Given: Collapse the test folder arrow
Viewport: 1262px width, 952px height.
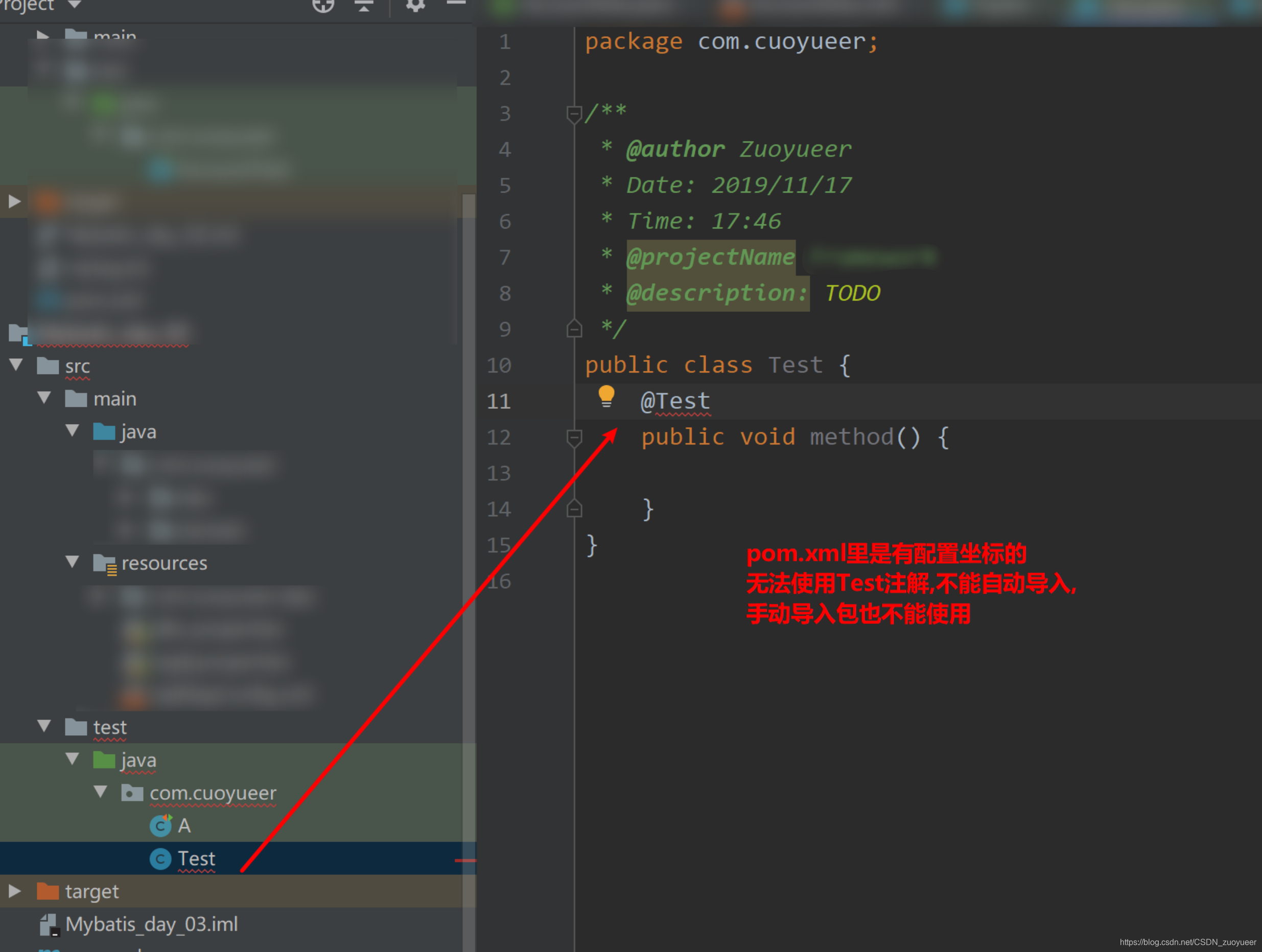Looking at the screenshot, I should [44, 726].
